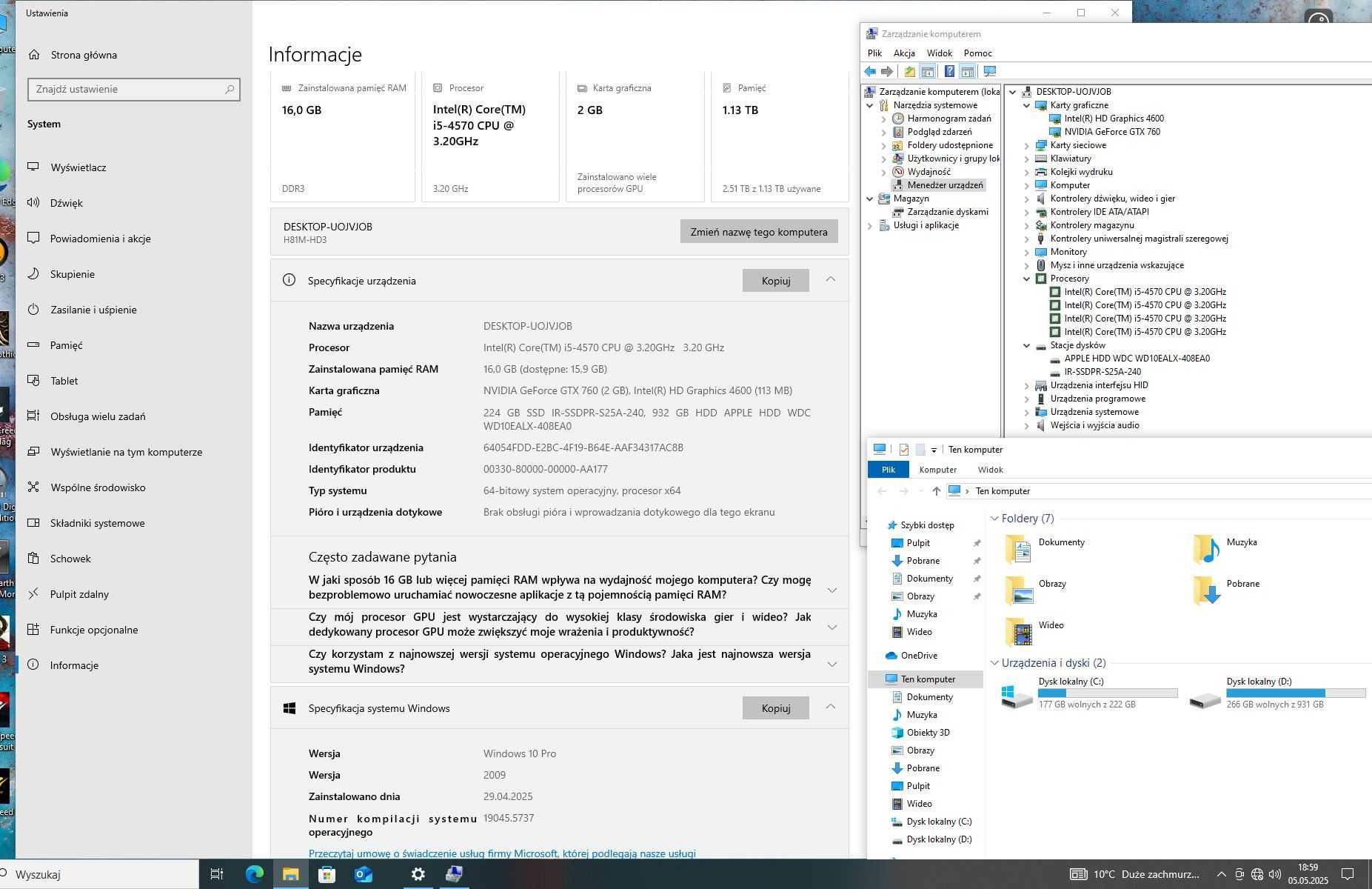Click the monitor scan hardware toolbar icon
1372x889 pixels.
pyautogui.click(x=989, y=72)
